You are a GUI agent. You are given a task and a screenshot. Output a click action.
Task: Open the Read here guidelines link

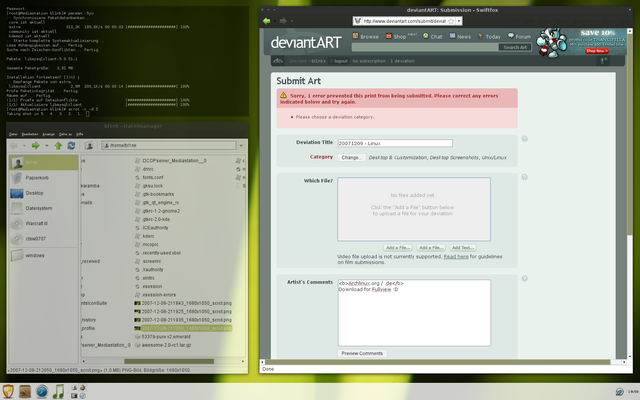(456, 257)
